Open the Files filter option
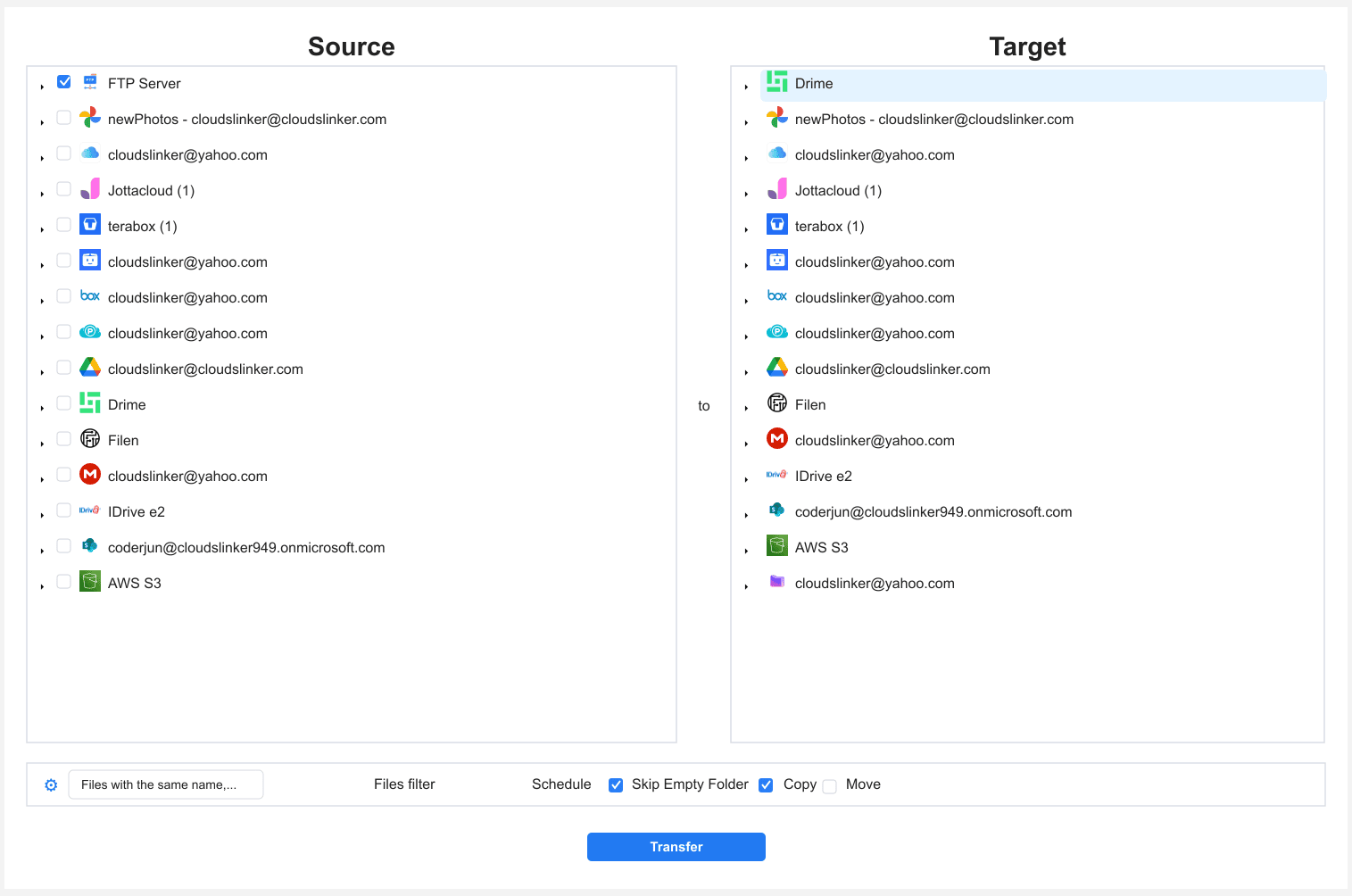Screen dimensions: 1352x896 tap(404, 784)
